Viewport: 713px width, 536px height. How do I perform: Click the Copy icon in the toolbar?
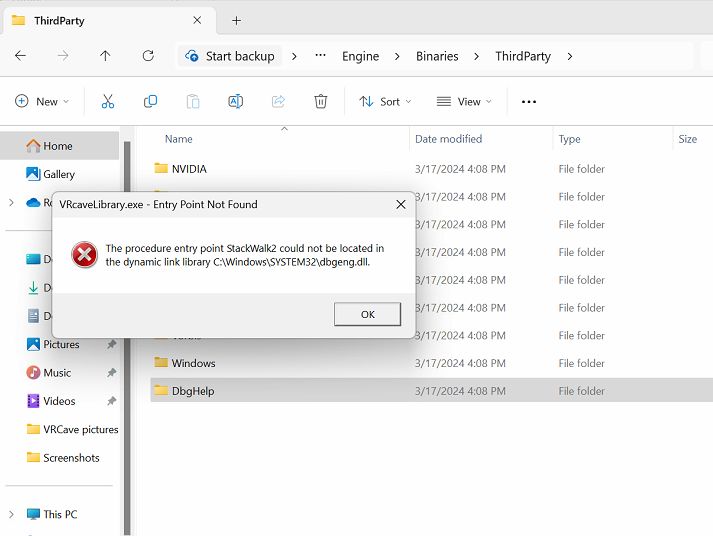pos(151,101)
